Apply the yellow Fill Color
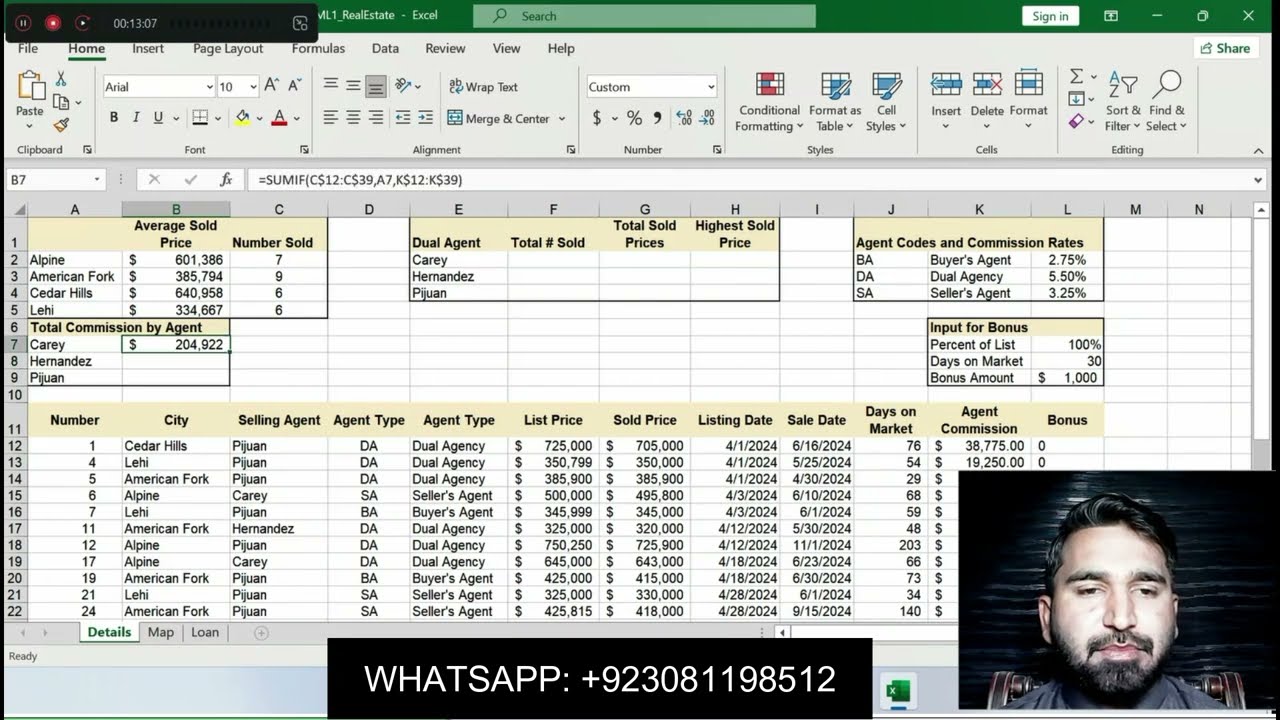 pyautogui.click(x=242, y=118)
